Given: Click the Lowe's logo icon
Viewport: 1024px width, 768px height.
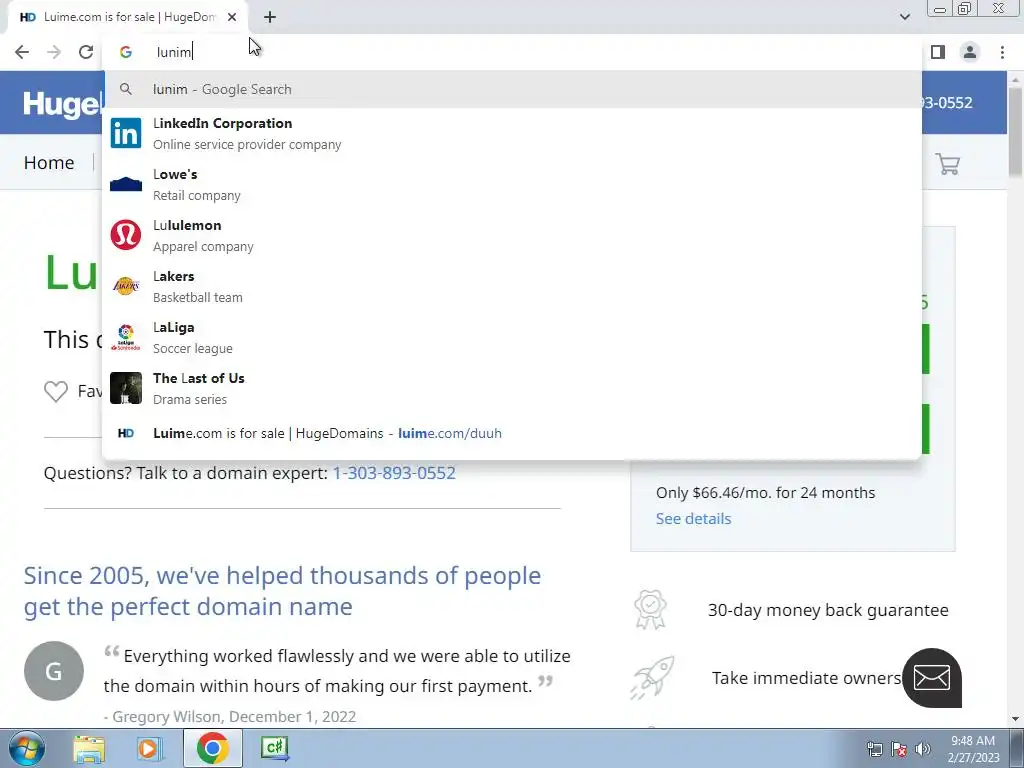Looking at the screenshot, I should click(126, 184).
